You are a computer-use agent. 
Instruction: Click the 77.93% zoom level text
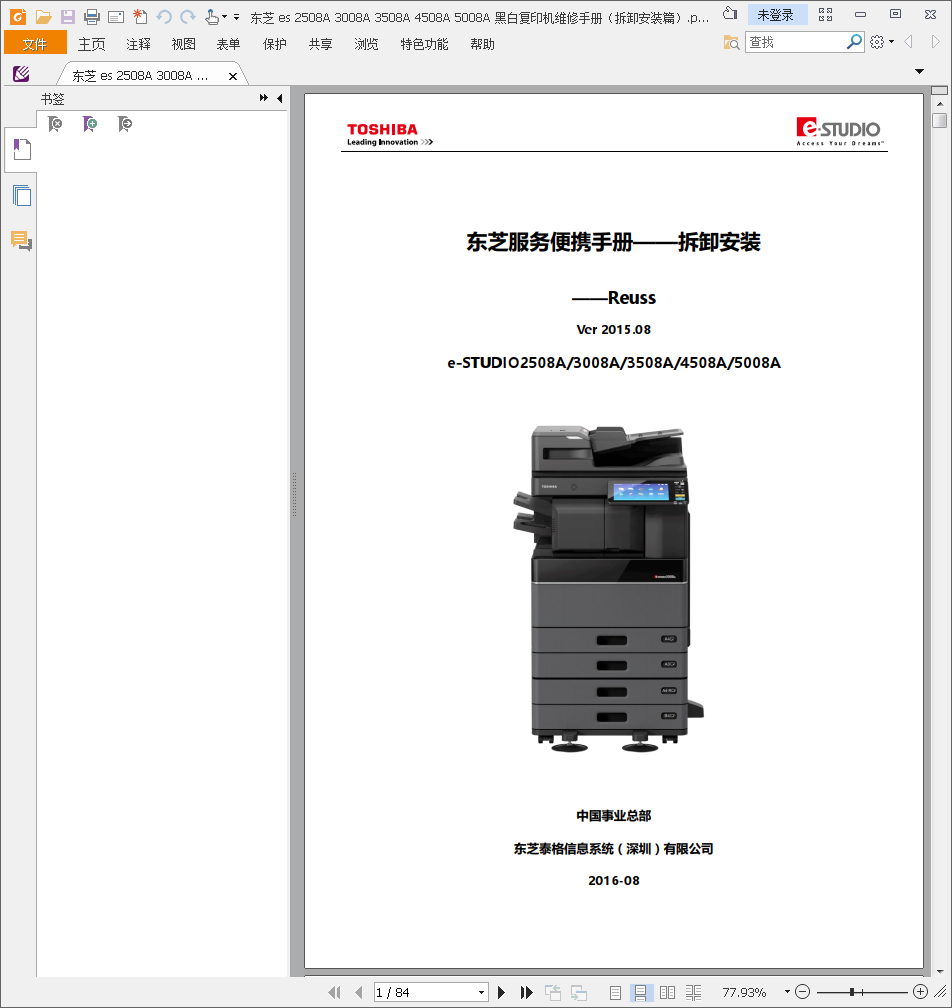click(x=744, y=993)
